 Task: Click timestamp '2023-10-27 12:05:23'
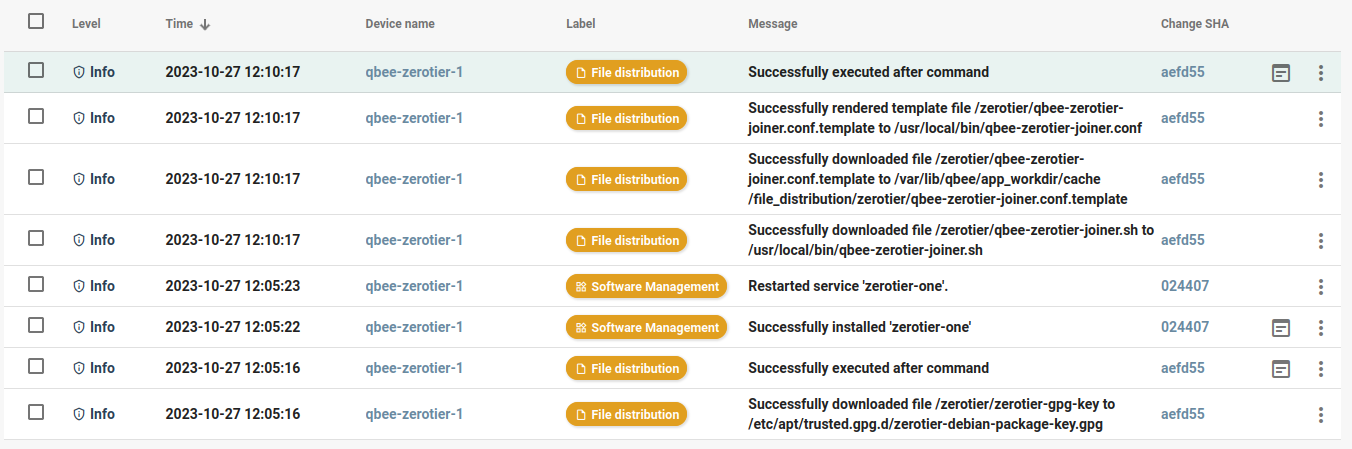pos(233,286)
